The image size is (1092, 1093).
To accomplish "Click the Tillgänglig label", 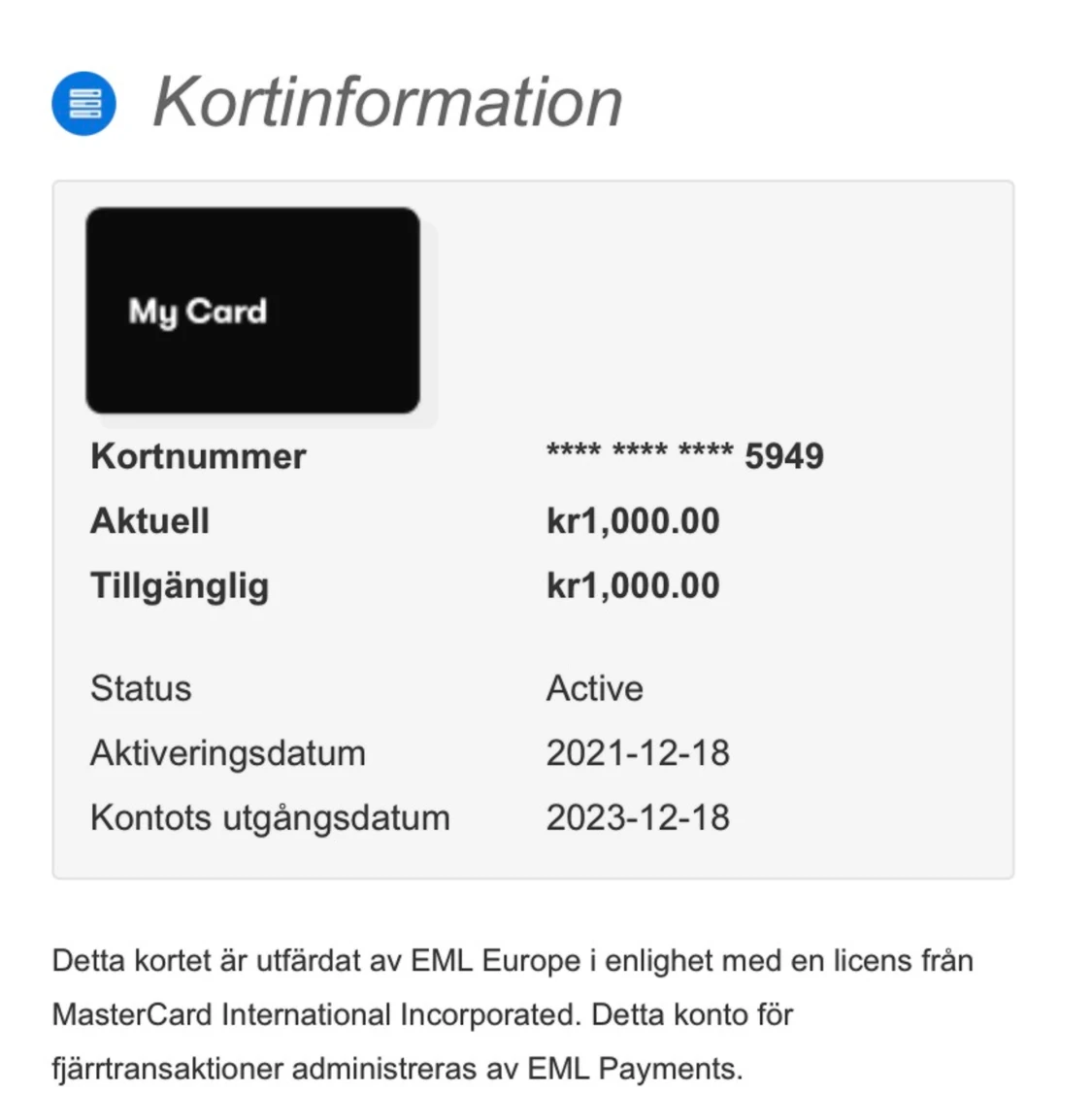I will pos(180,586).
